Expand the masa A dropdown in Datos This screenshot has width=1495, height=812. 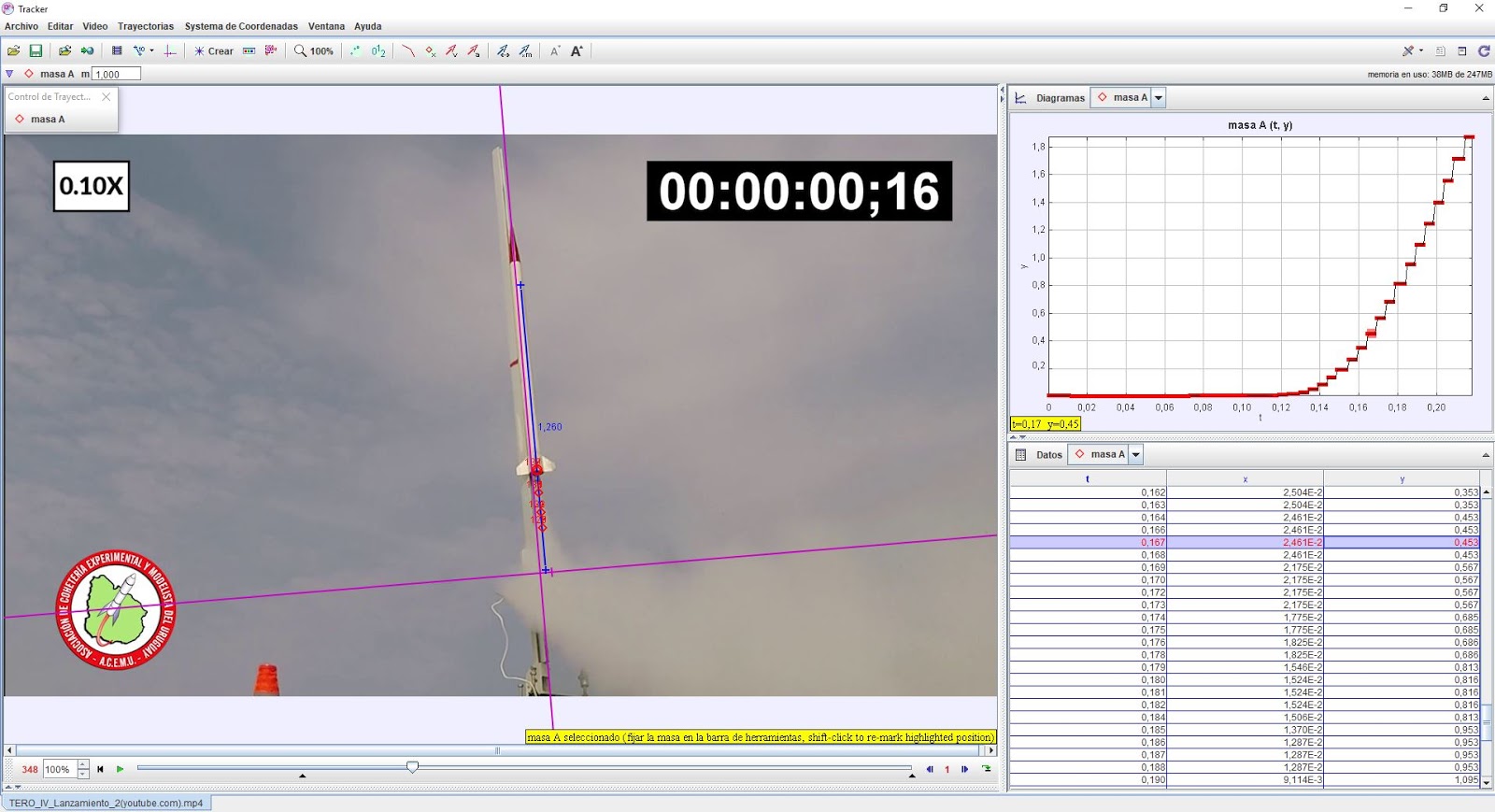(1136, 455)
